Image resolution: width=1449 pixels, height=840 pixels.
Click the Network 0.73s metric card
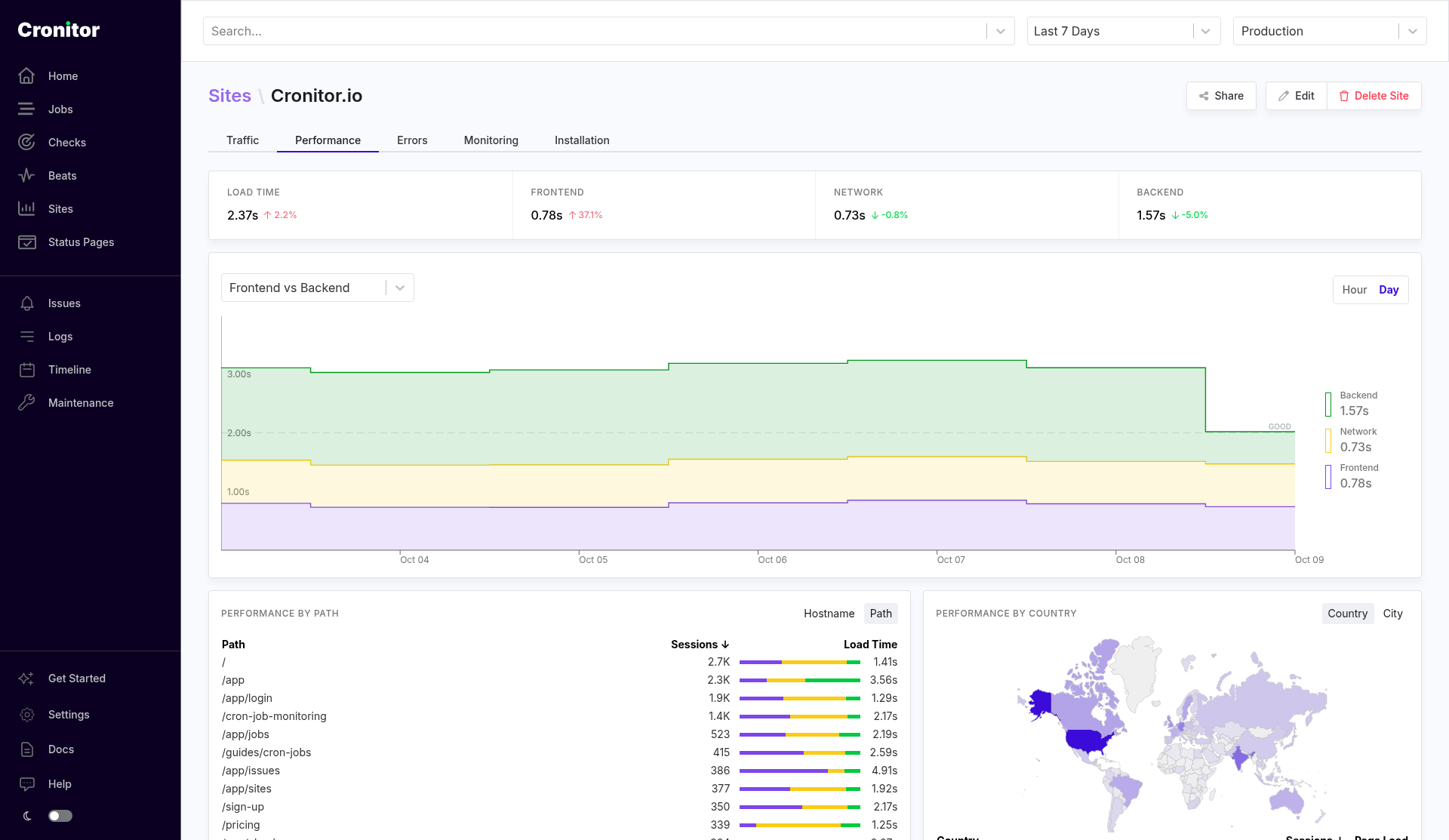[967, 205]
